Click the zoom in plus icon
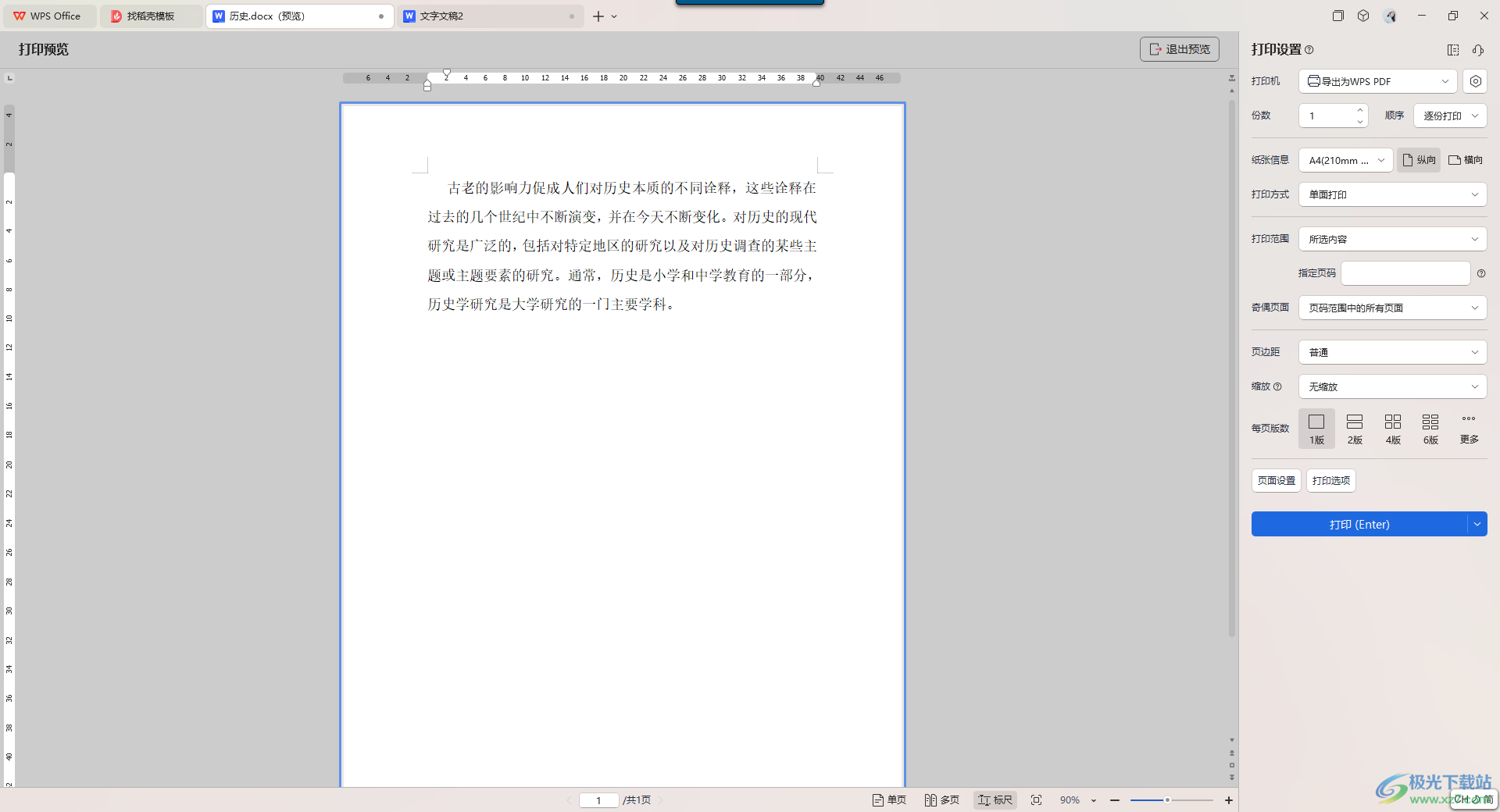 click(x=1229, y=800)
